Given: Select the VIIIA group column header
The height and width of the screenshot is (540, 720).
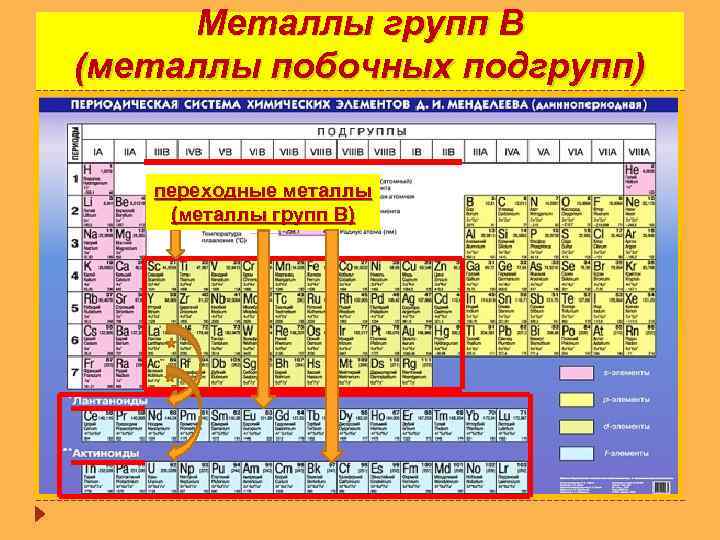Looking at the screenshot, I should (x=639, y=152).
